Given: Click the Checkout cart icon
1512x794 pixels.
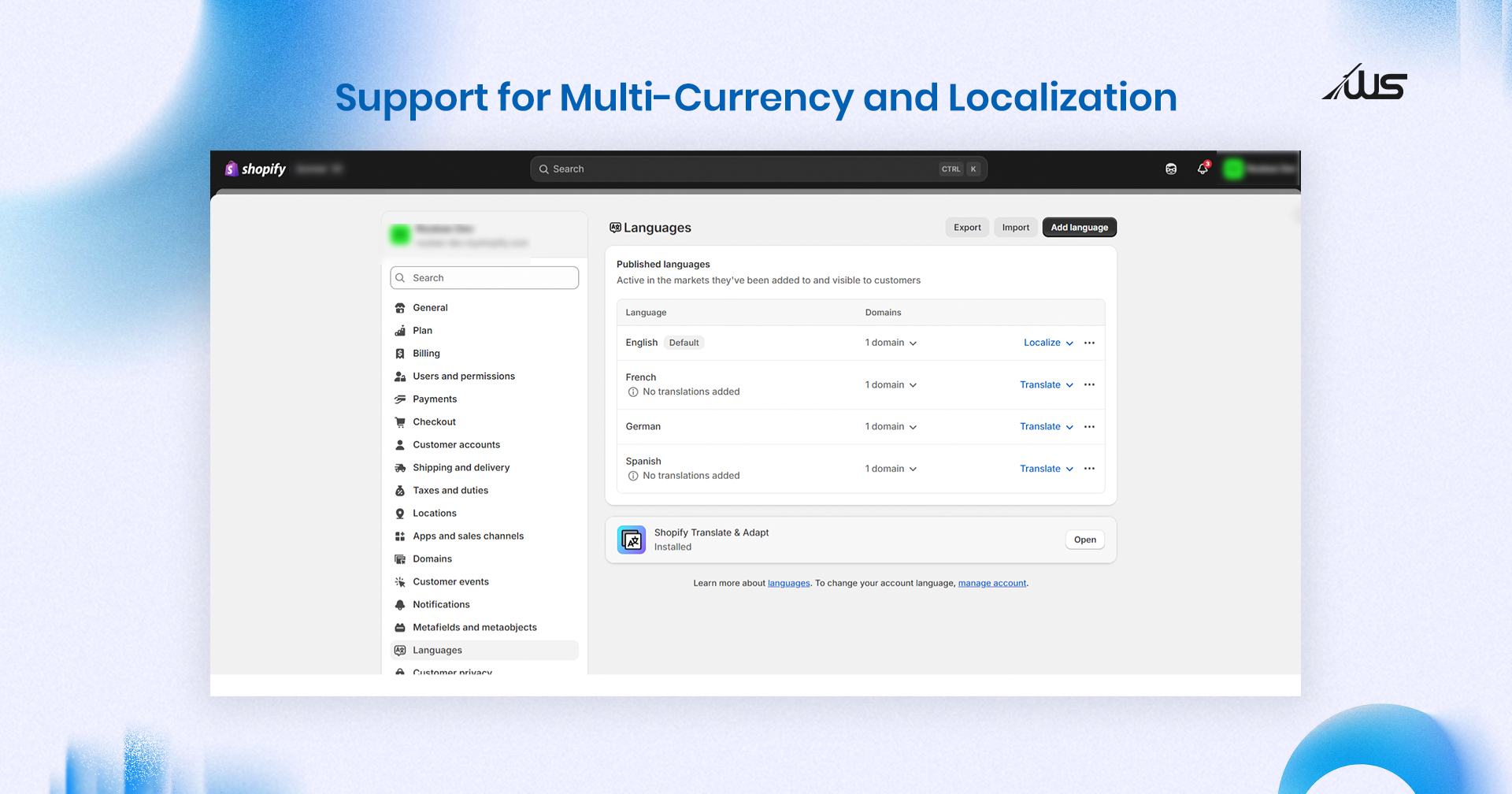Looking at the screenshot, I should pos(400,422).
